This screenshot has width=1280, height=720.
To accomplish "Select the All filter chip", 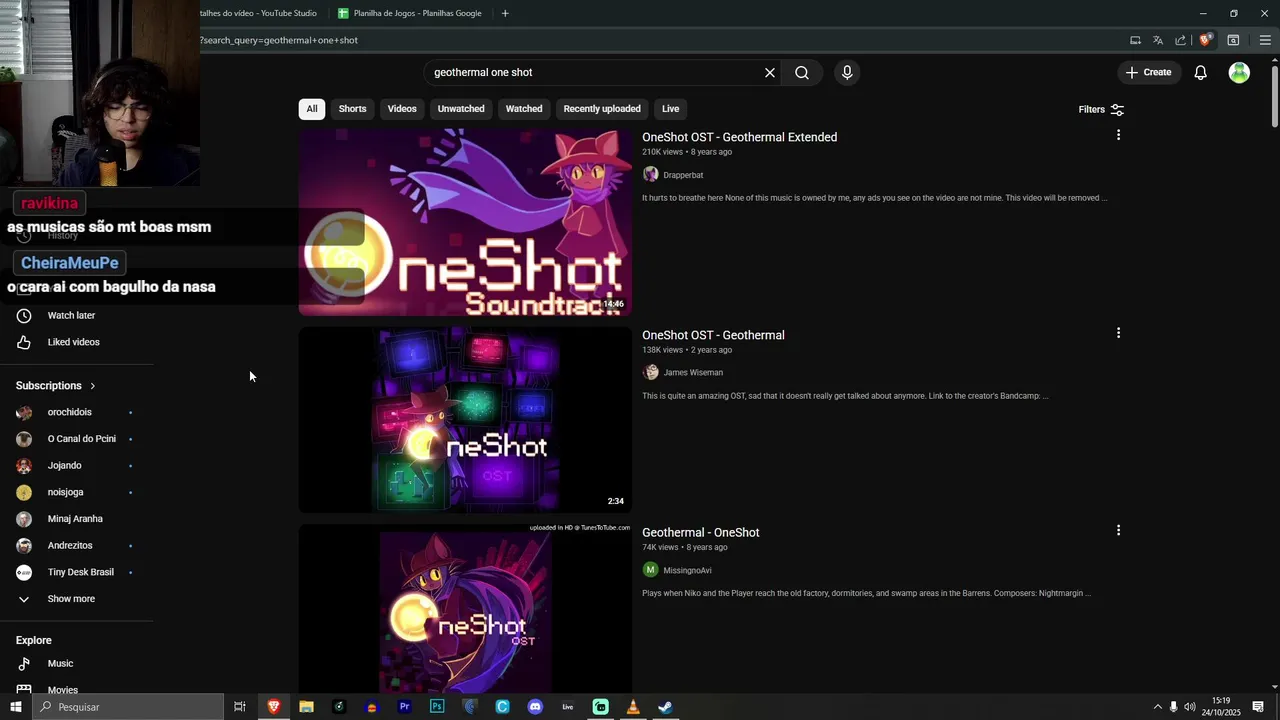I will (312, 109).
